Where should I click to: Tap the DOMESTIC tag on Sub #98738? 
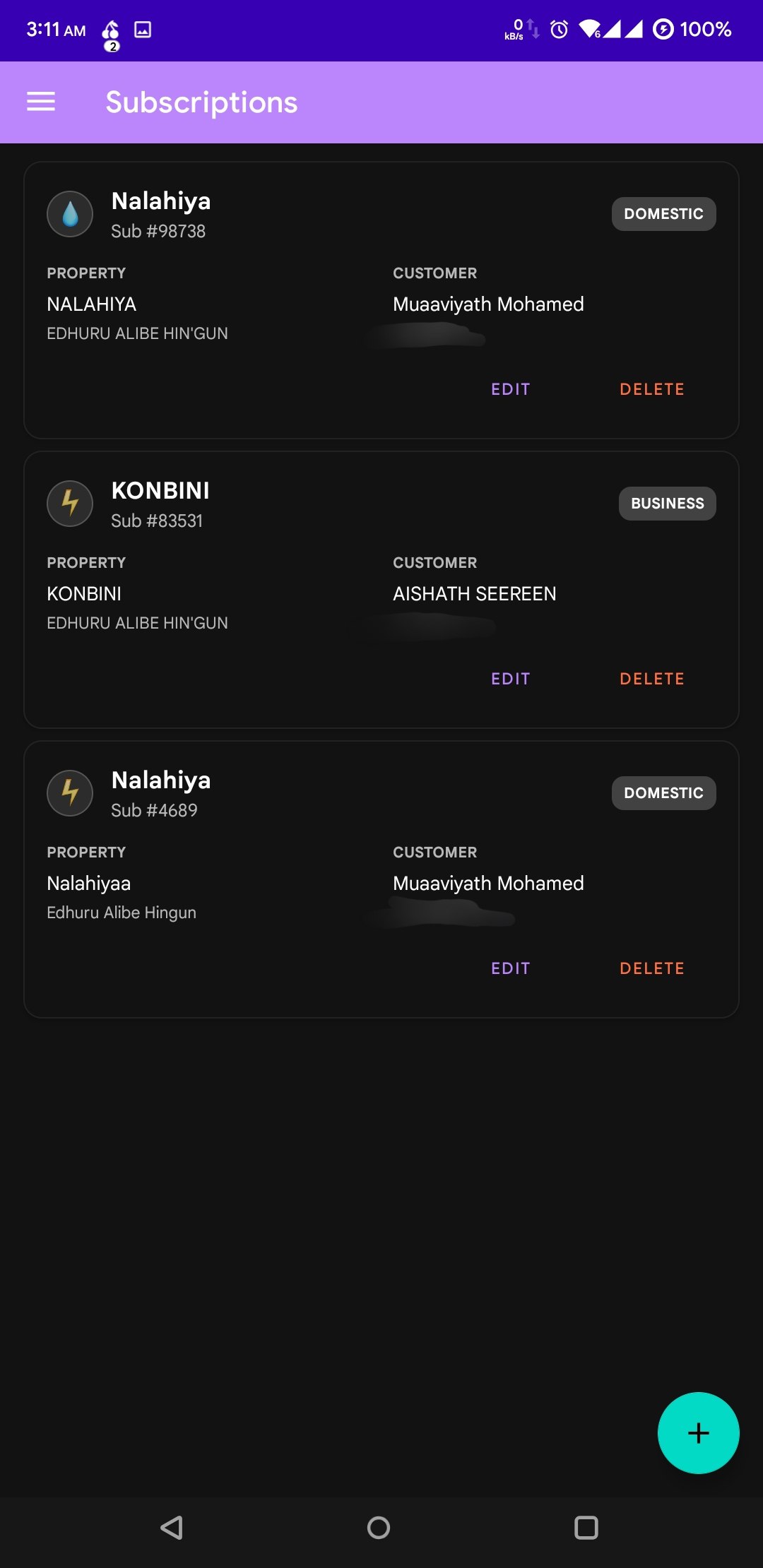point(663,214)
